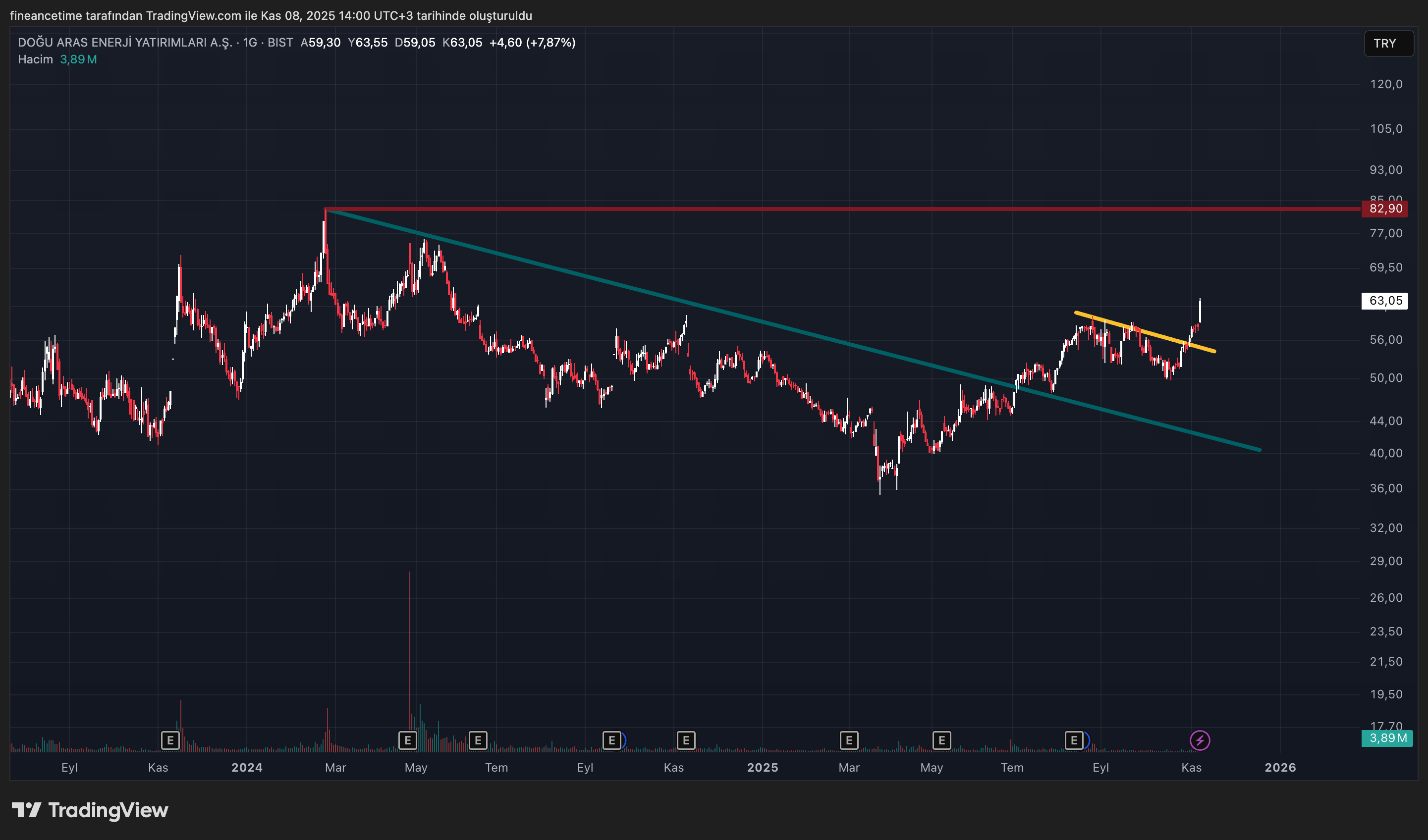Select the earnings E marker near Eyl 2024
This screenshot has height=840, width=1428.
611,740
